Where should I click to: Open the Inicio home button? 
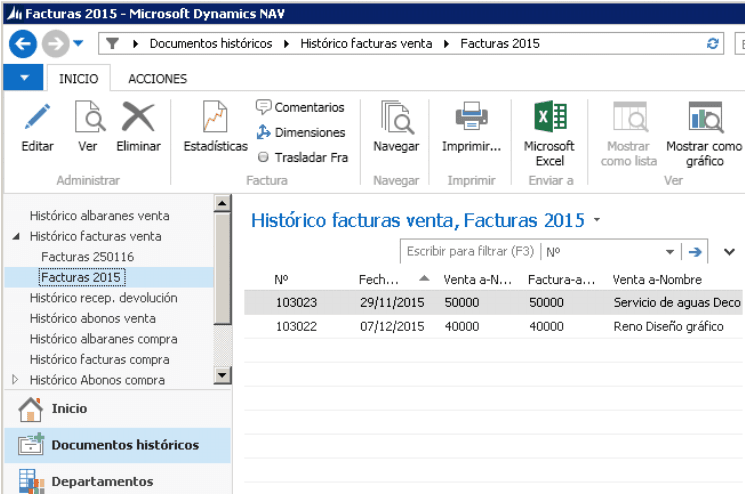[117, 409]
